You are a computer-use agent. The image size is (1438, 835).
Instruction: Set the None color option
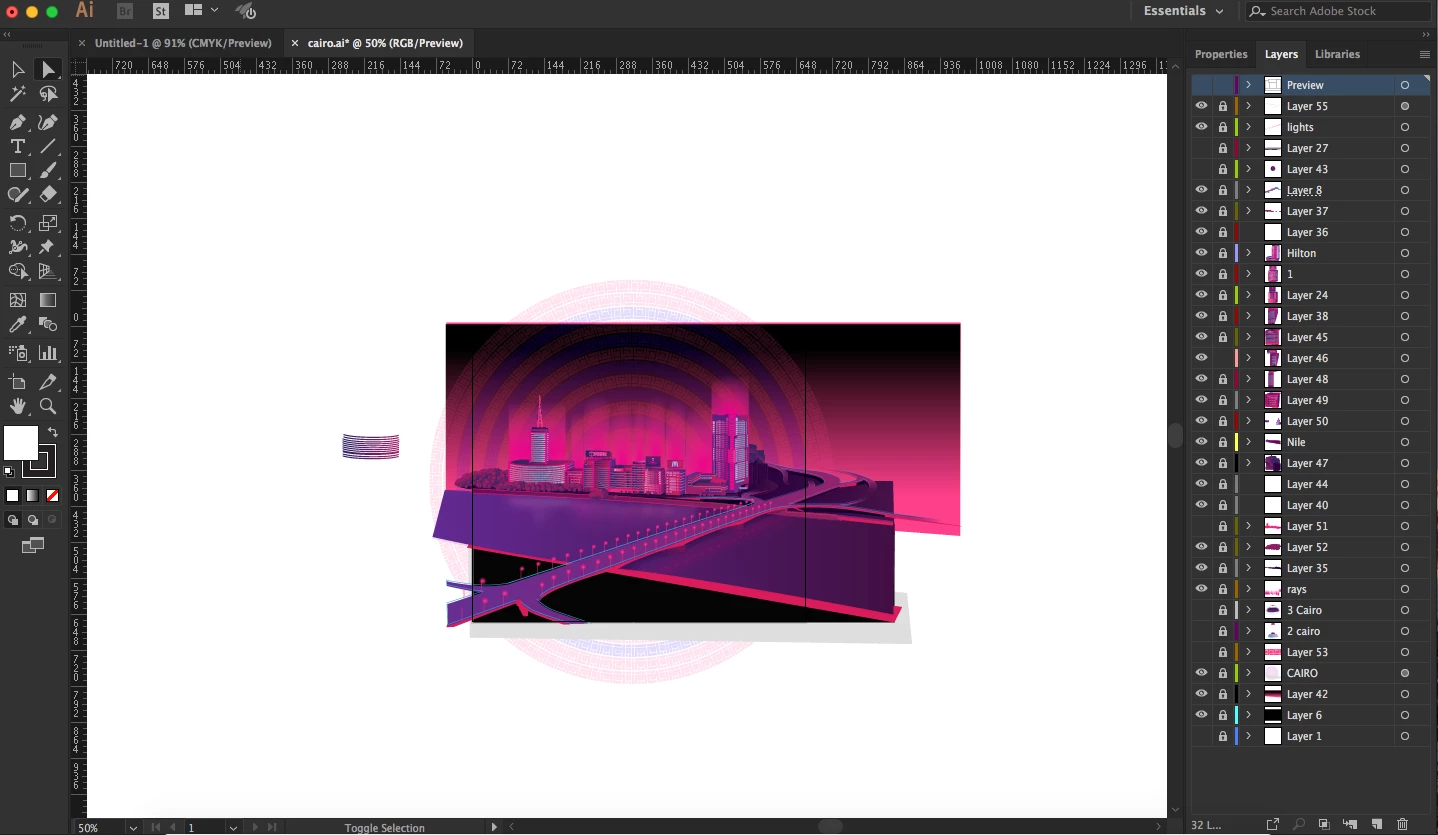click(x=52, y=496)
